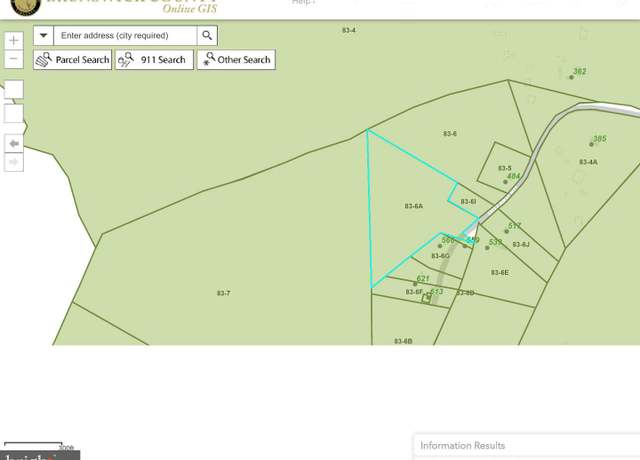Image resolution: width=640 pixels, height=460 pixels.
Task: Click address point 484 on map
Action: 505,182
